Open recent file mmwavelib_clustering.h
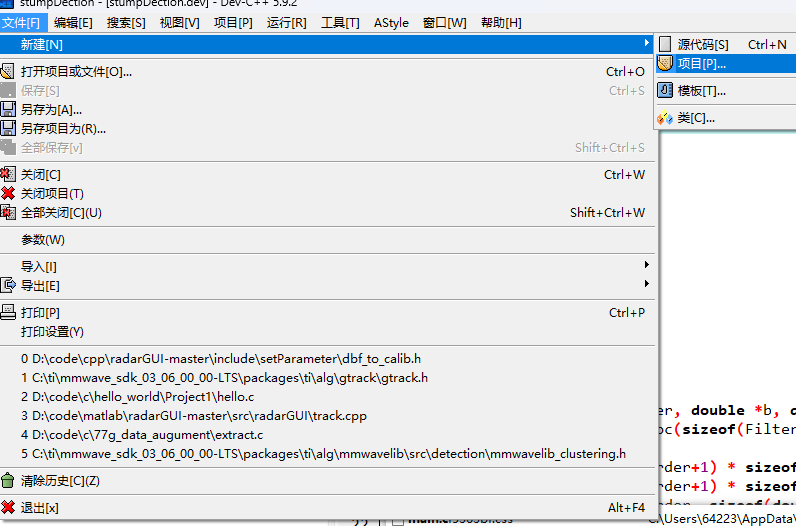The height and width of the screenshot is (526, 796). (x=327, y=453)
